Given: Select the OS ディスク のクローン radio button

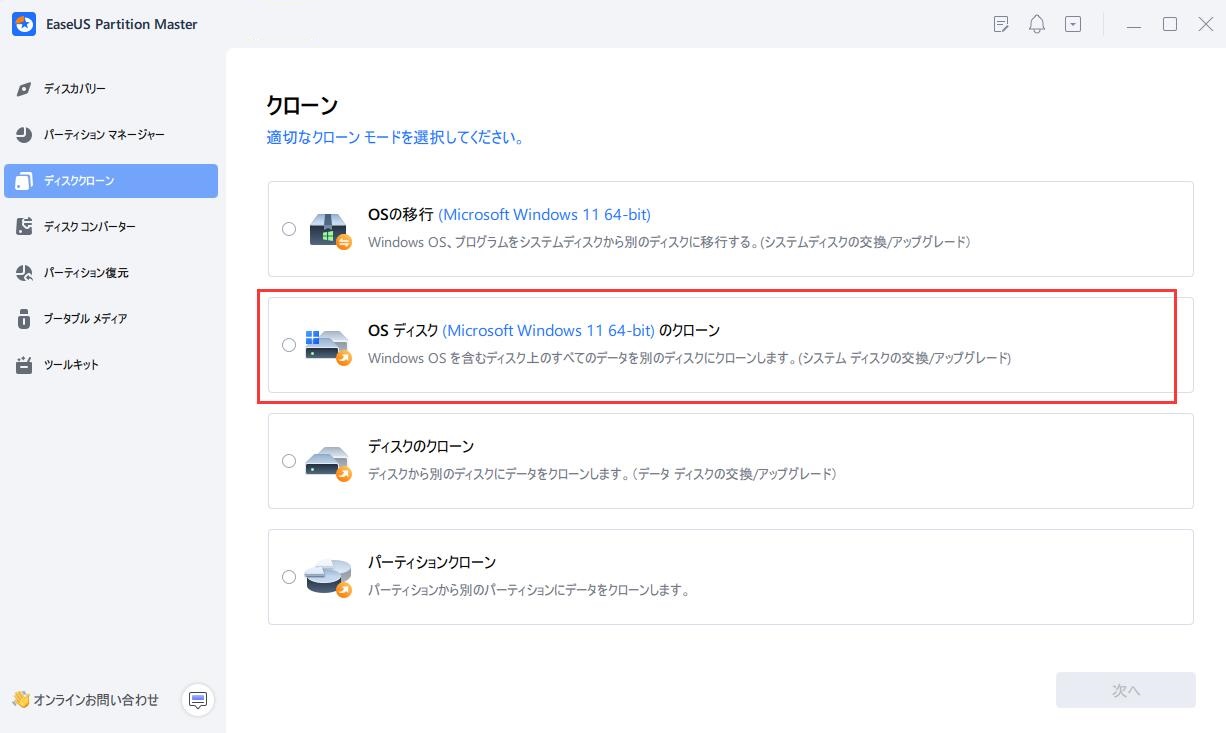Looking at the screenshot, I should (x=289, y=345).
